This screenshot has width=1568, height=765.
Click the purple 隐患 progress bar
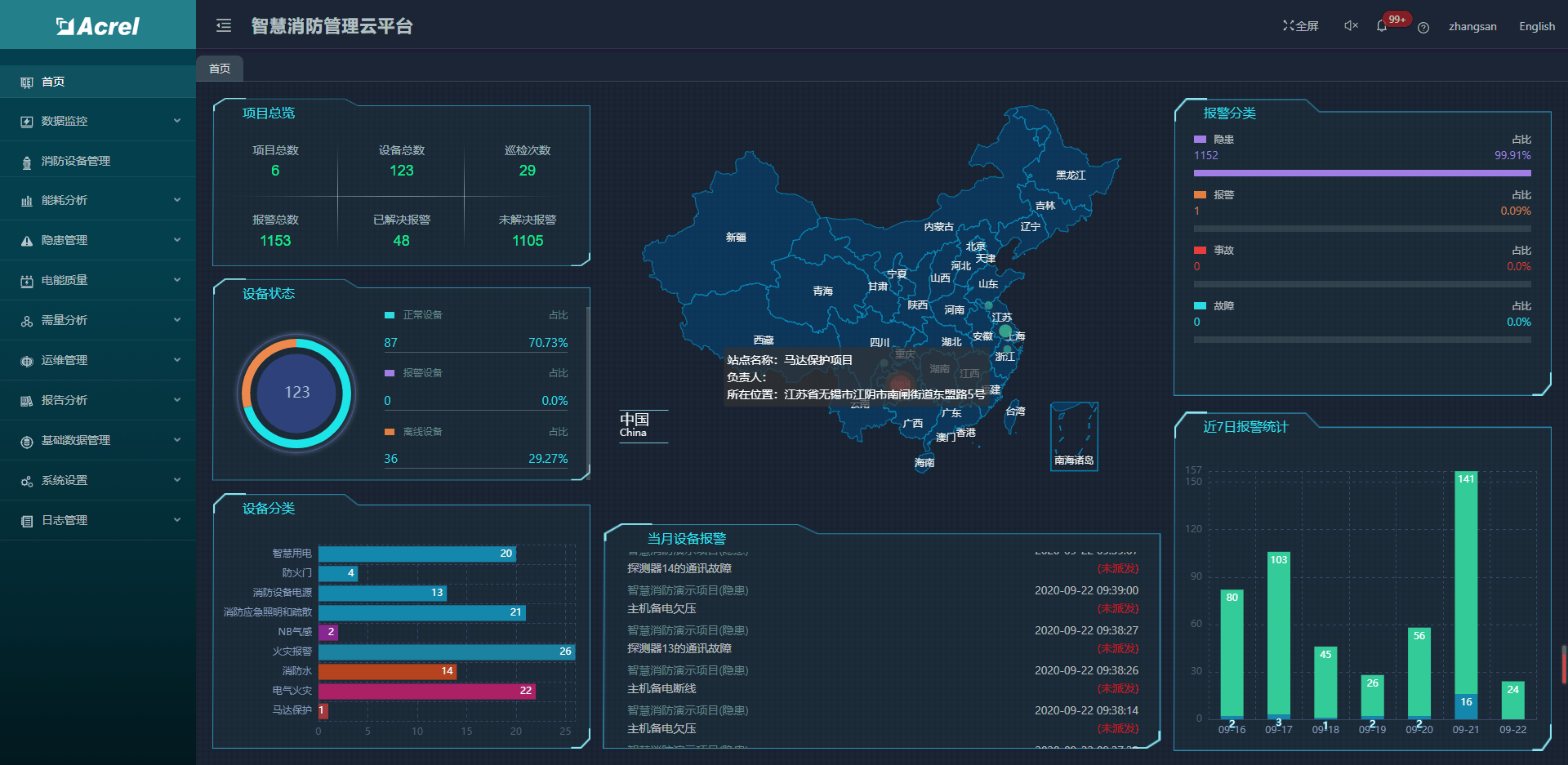(1361, 173)
